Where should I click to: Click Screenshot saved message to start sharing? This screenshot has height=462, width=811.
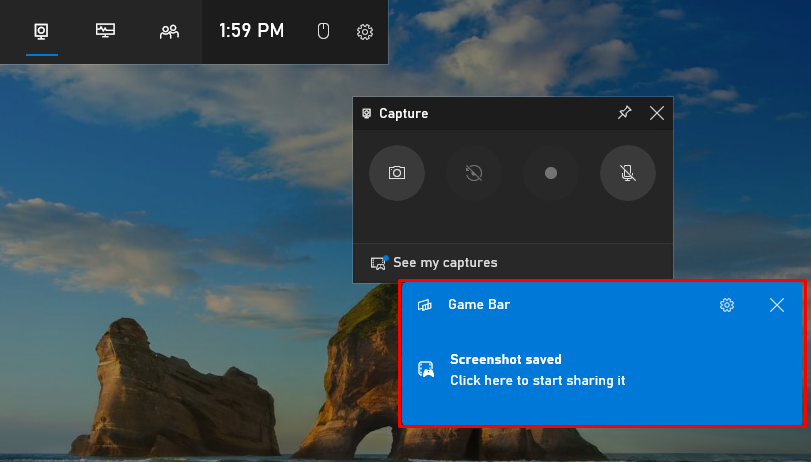pyautogui.click(x=537, y=370)
